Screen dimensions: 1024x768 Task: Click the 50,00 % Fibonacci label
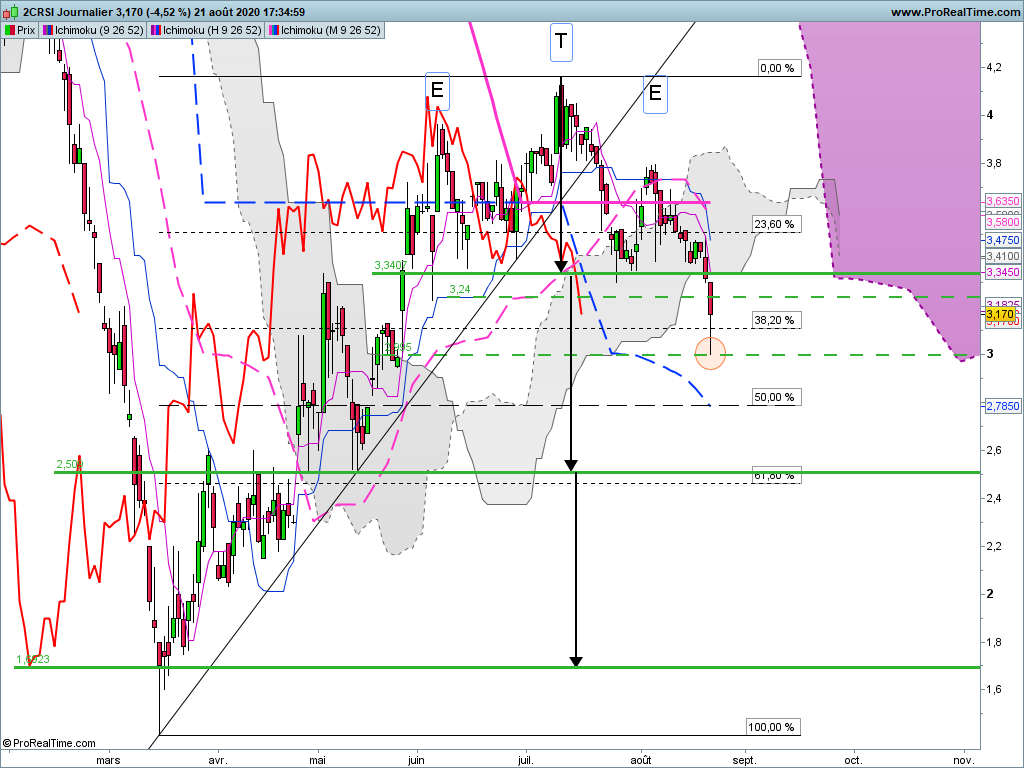[775, 397]
